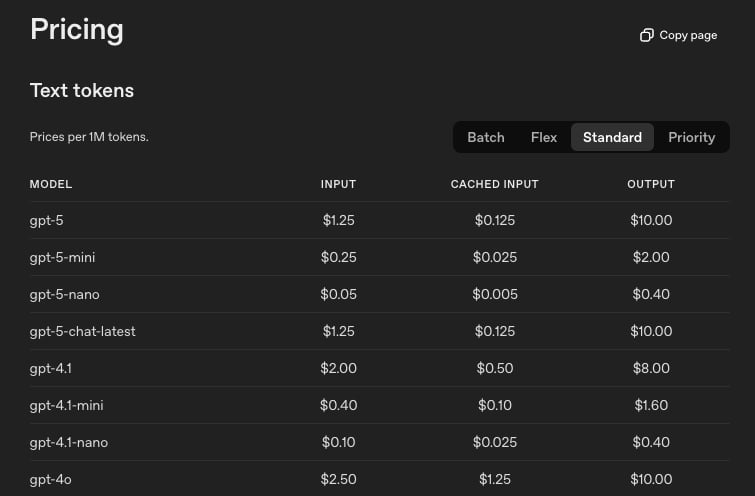
Task: Click the gpt-4o model name
Action: [51, 480]
